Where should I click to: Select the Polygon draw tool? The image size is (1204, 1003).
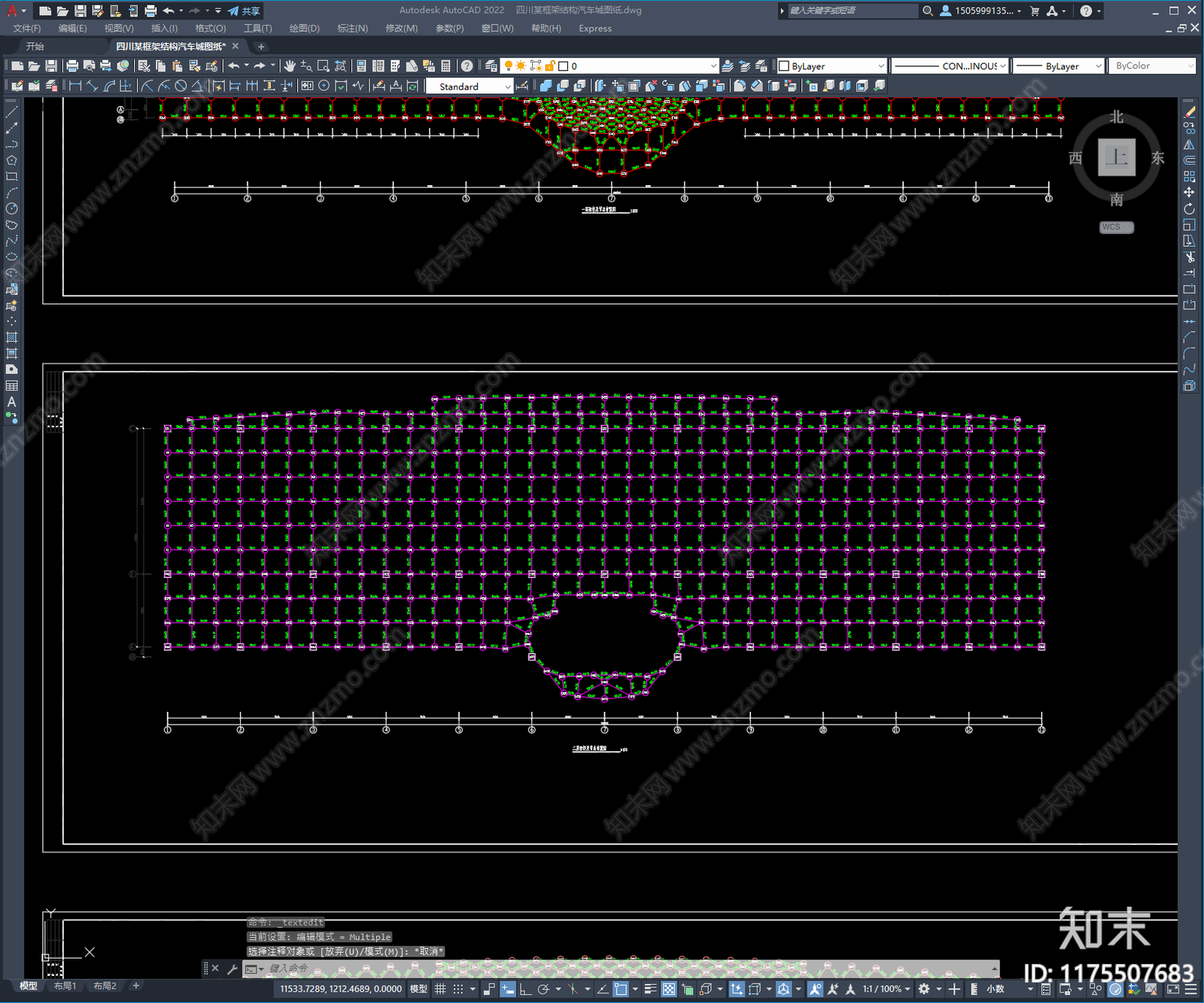(x=11, y=160)
